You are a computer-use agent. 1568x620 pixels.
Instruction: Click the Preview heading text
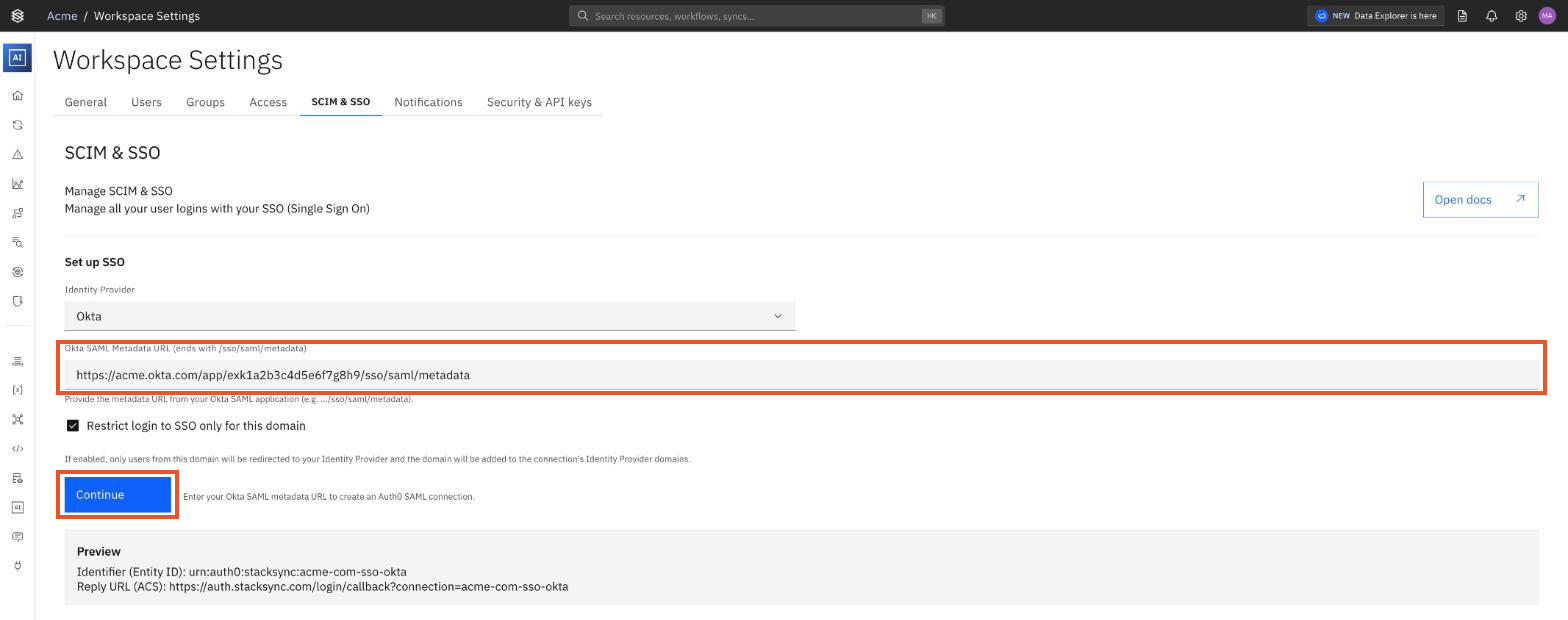pos(99,552)
